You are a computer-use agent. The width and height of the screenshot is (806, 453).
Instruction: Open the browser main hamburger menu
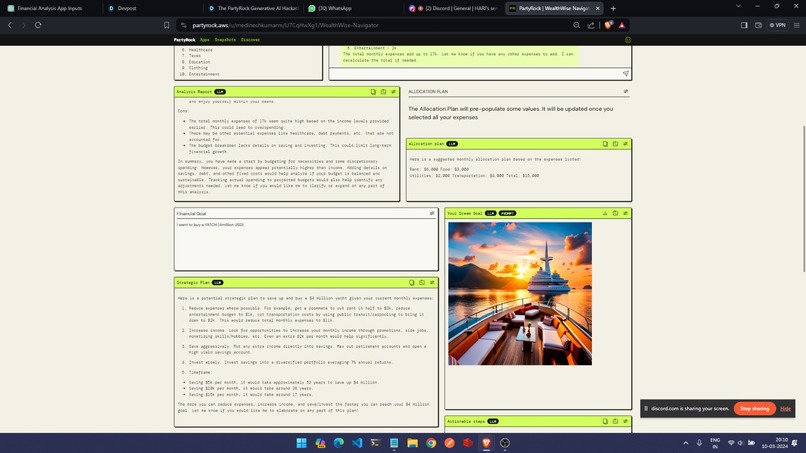coord(797,25)
